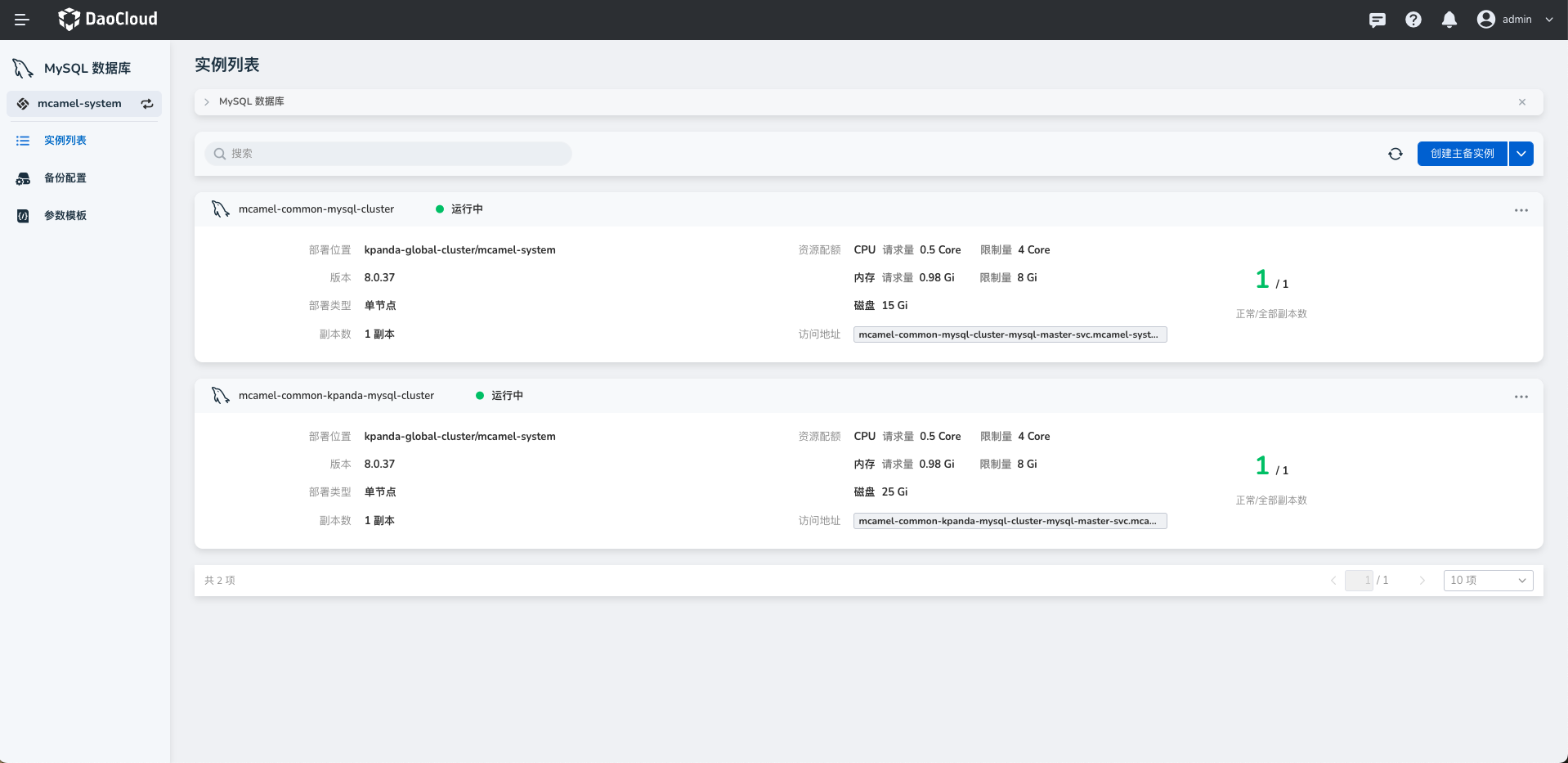
Task: Go to 备份配置 in sidebar
Action: pyautogui.click(x=65, y=178)
